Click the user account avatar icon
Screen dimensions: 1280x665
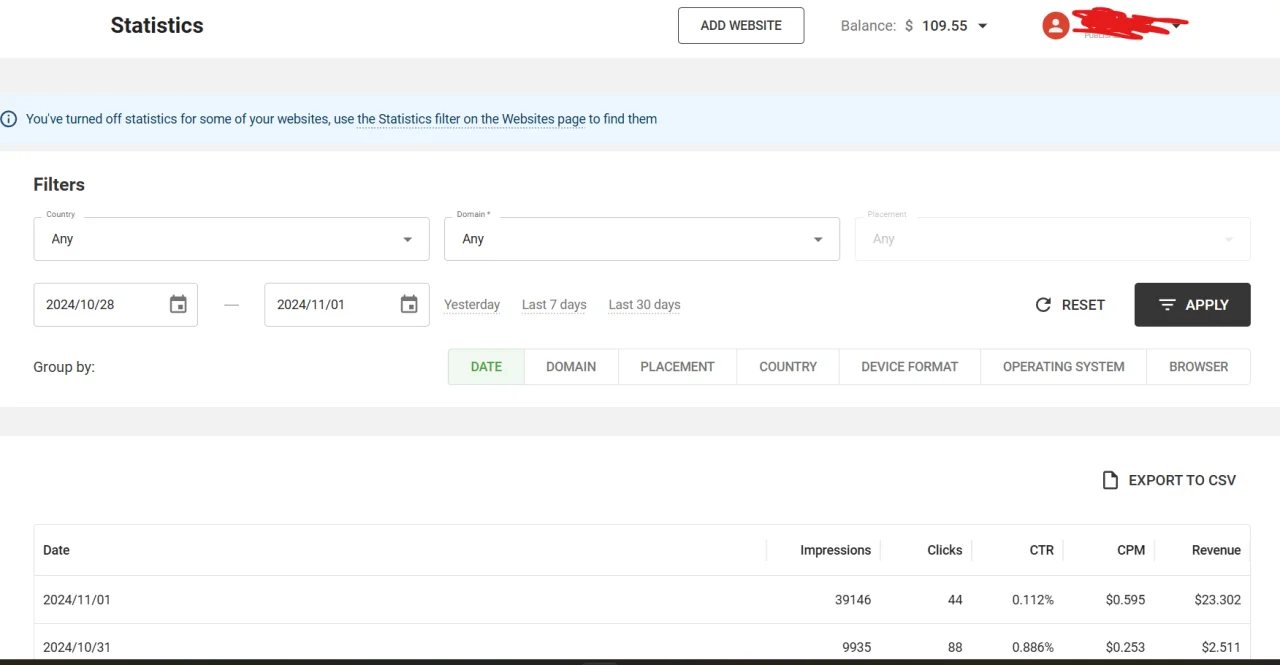tap(1056, 26)
